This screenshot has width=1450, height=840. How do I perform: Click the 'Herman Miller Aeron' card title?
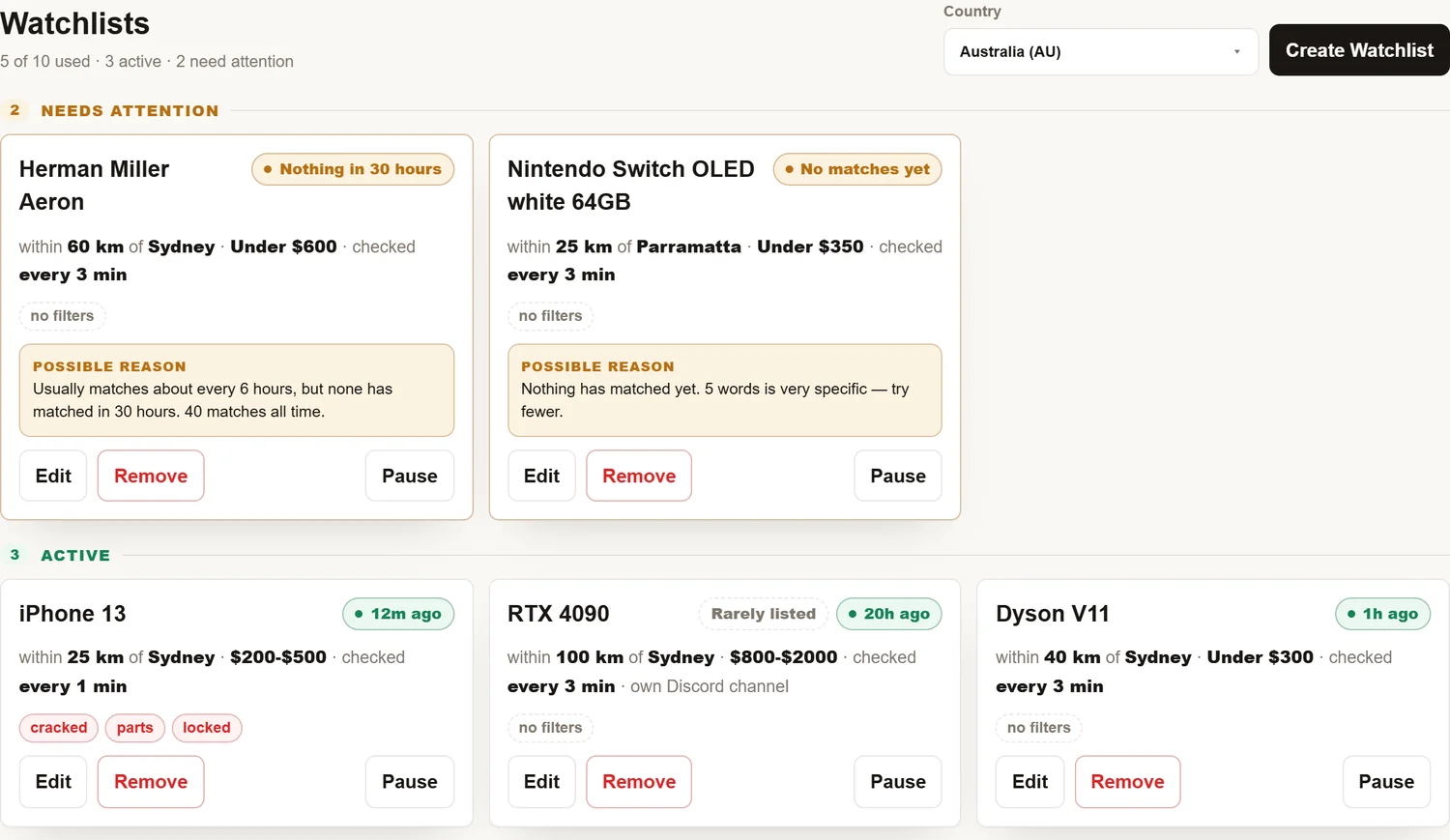[94, 186]
